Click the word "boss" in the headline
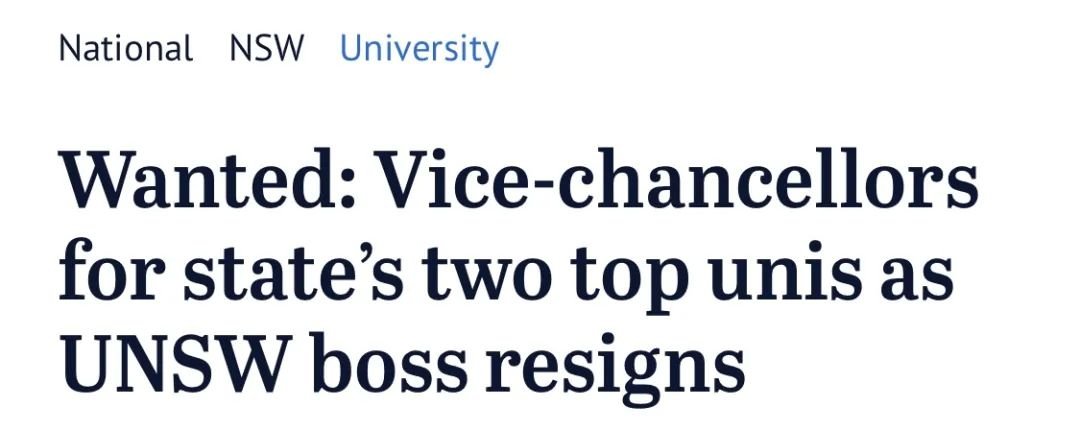 [x=389, y=360]
